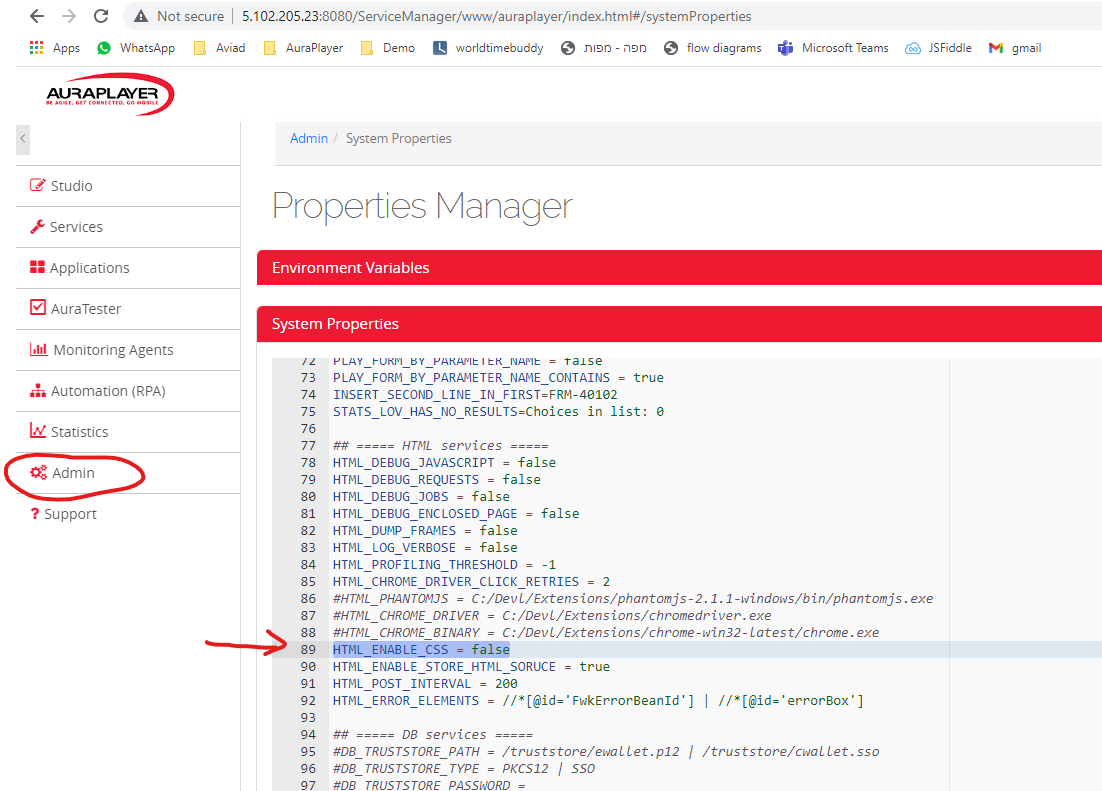Open WhatsApp bookmark icon
Viewport: 1102px width, 791px height.
click(104, 48)
